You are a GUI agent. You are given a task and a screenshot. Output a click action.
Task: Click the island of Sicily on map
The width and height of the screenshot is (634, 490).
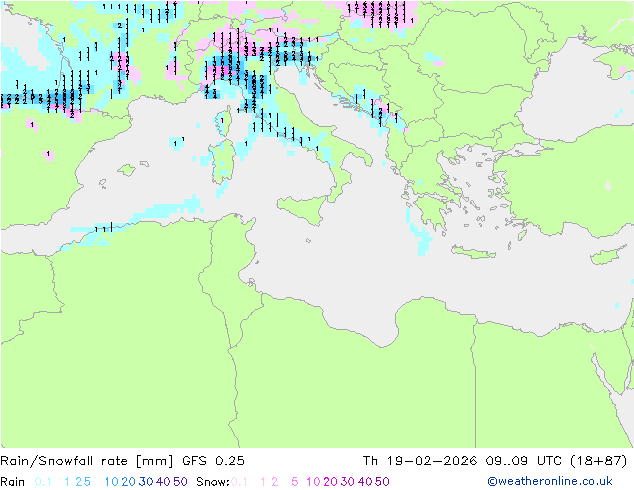coord(304,208)
